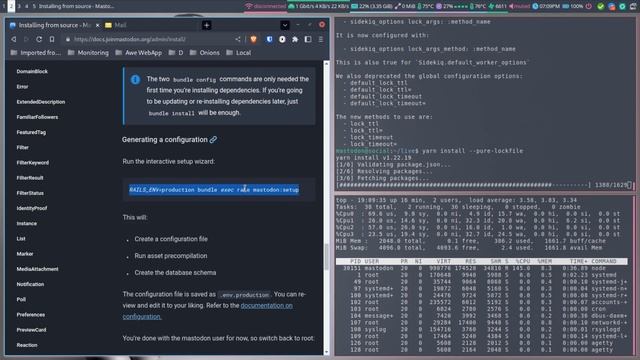Open FeaturedTag in docs sidebar
The image size is (640, 360).
31,132
